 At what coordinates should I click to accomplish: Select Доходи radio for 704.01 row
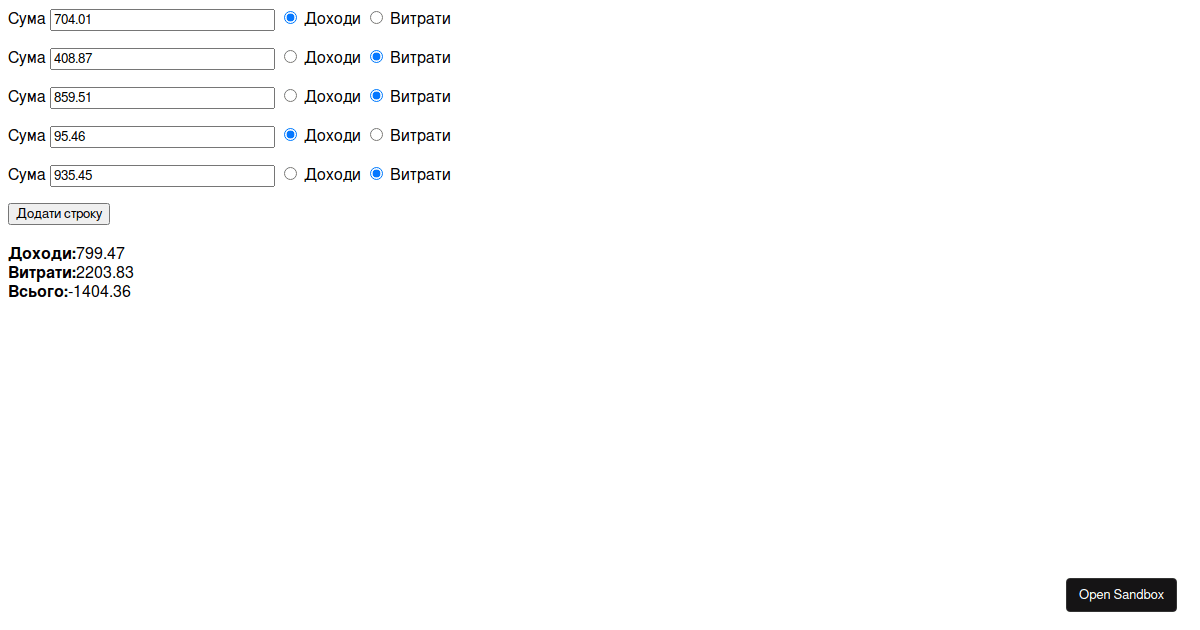(x=291, y=18)
